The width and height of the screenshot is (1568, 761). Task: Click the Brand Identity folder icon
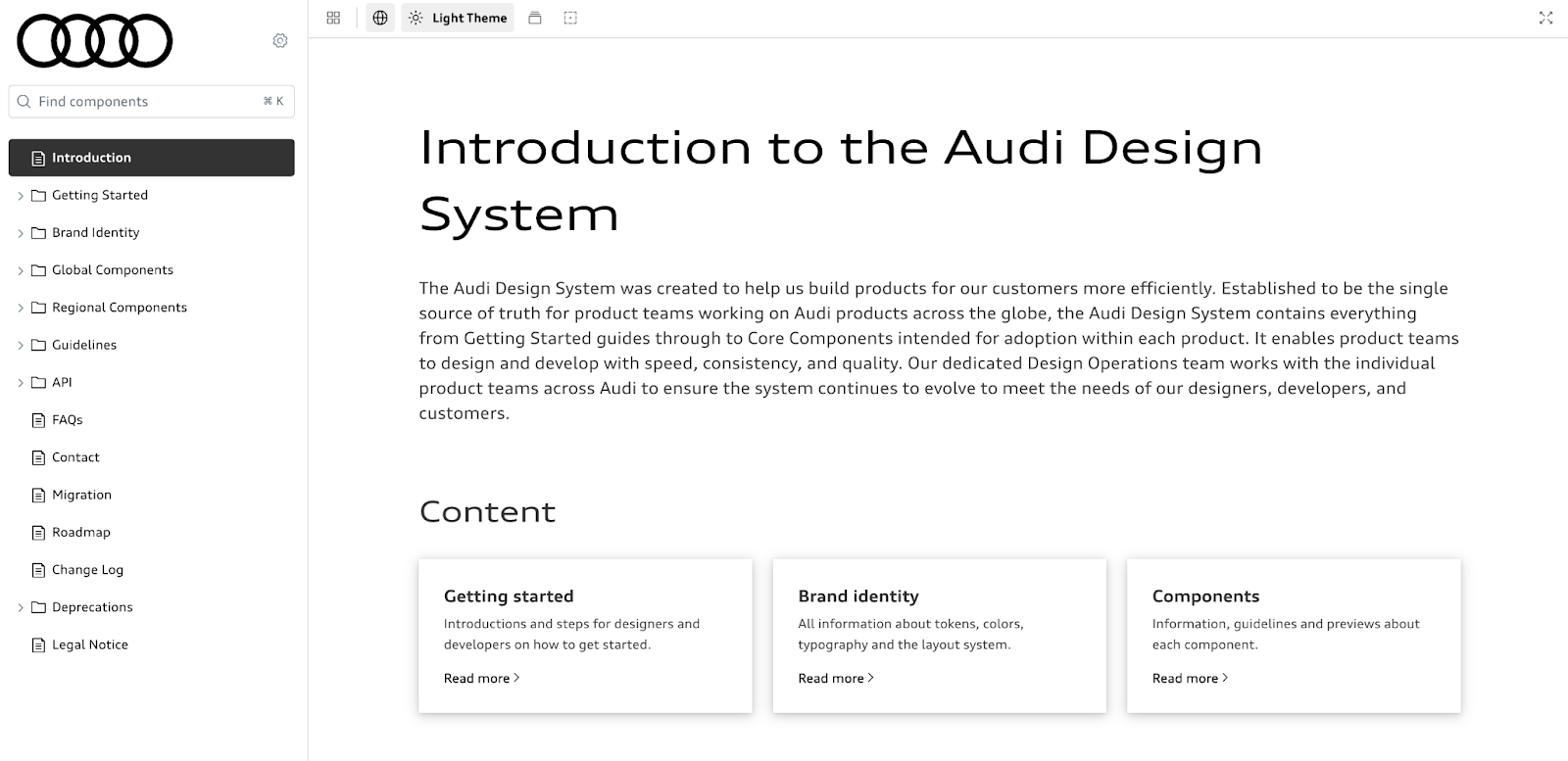tap(39, 232)
